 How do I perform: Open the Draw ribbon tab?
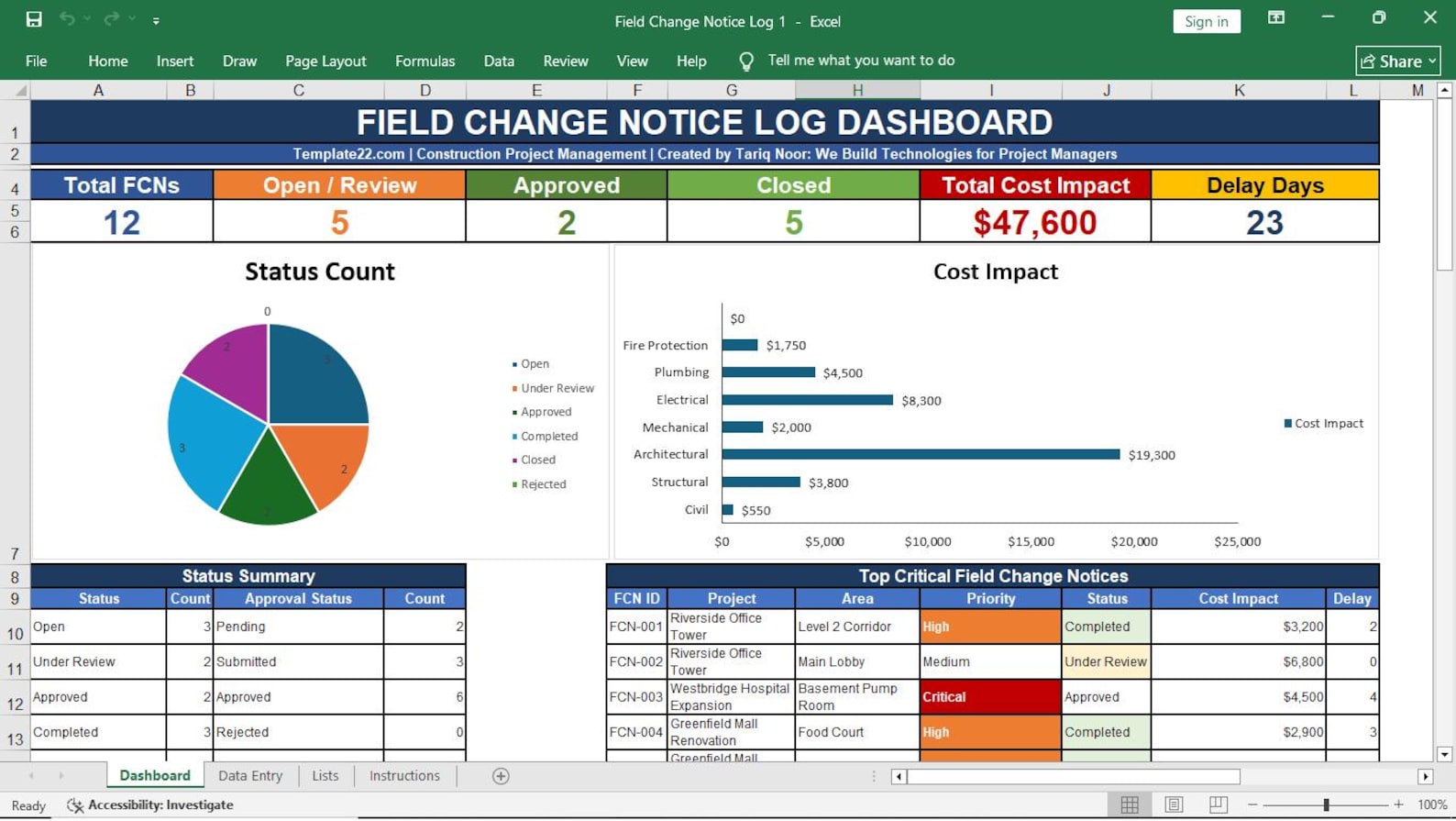[x=239, y=61]
